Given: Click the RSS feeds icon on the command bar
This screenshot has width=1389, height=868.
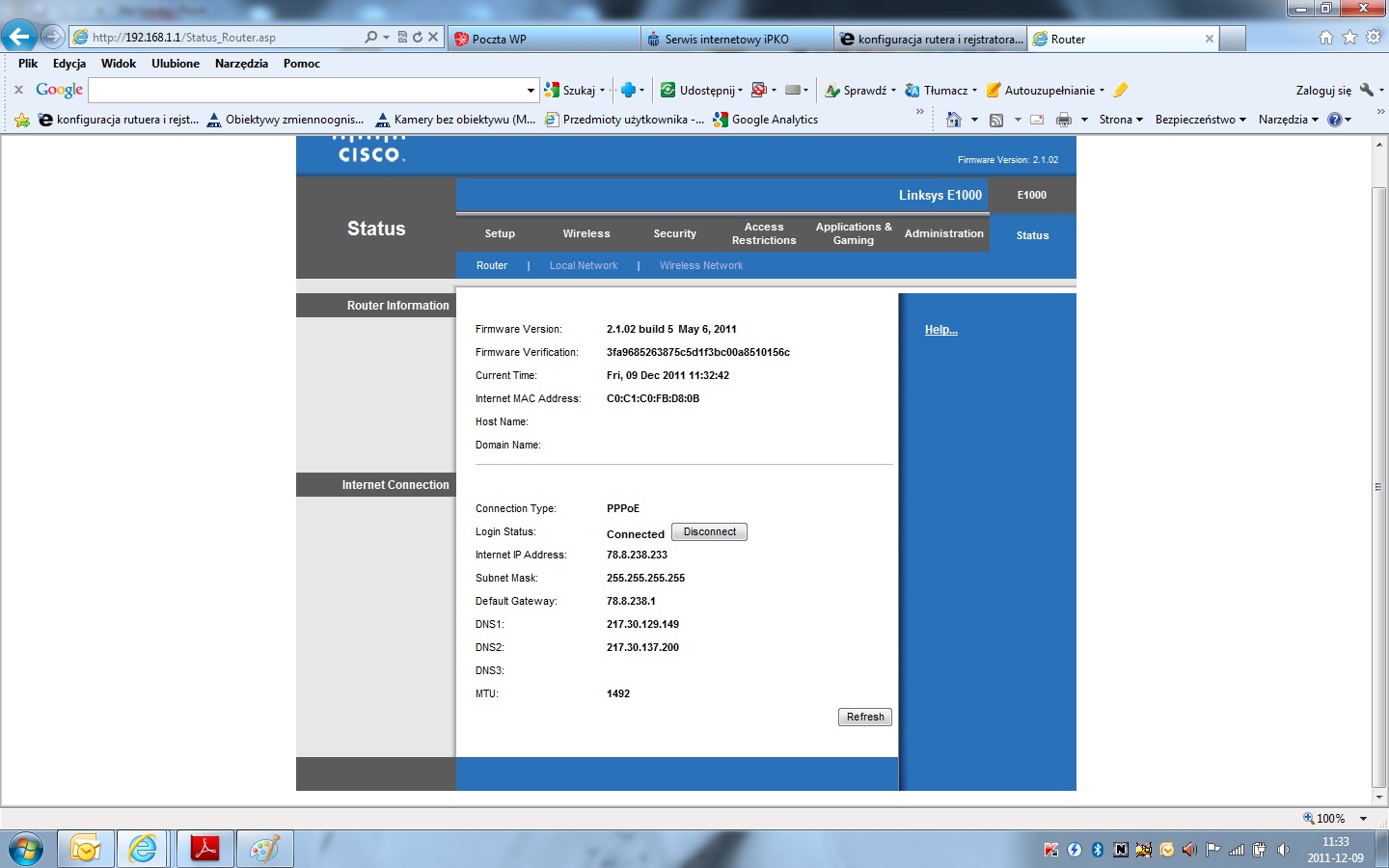Looking at the screenshot, I should [x=996, y=120].
